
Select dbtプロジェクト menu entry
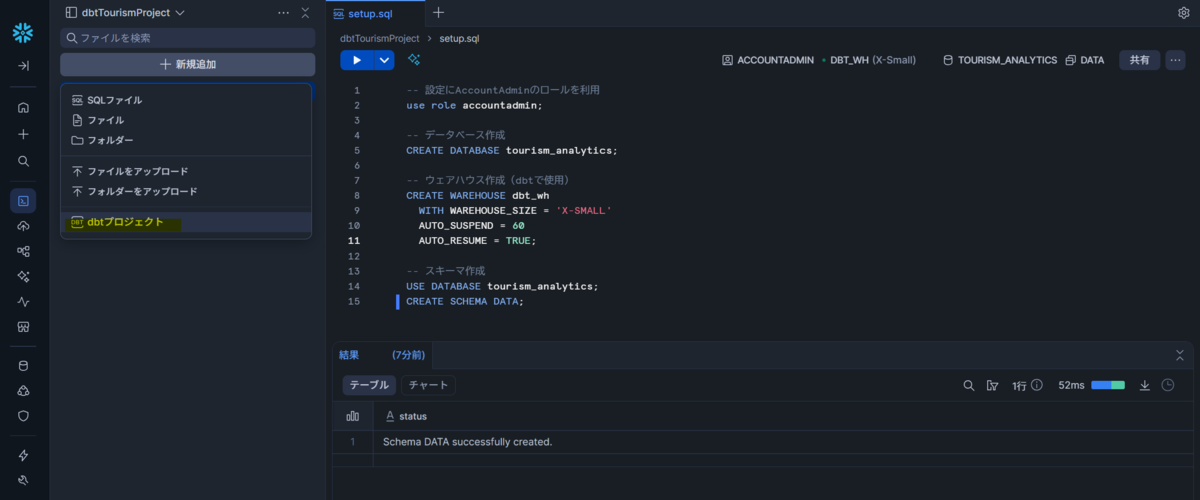[186, 222]
